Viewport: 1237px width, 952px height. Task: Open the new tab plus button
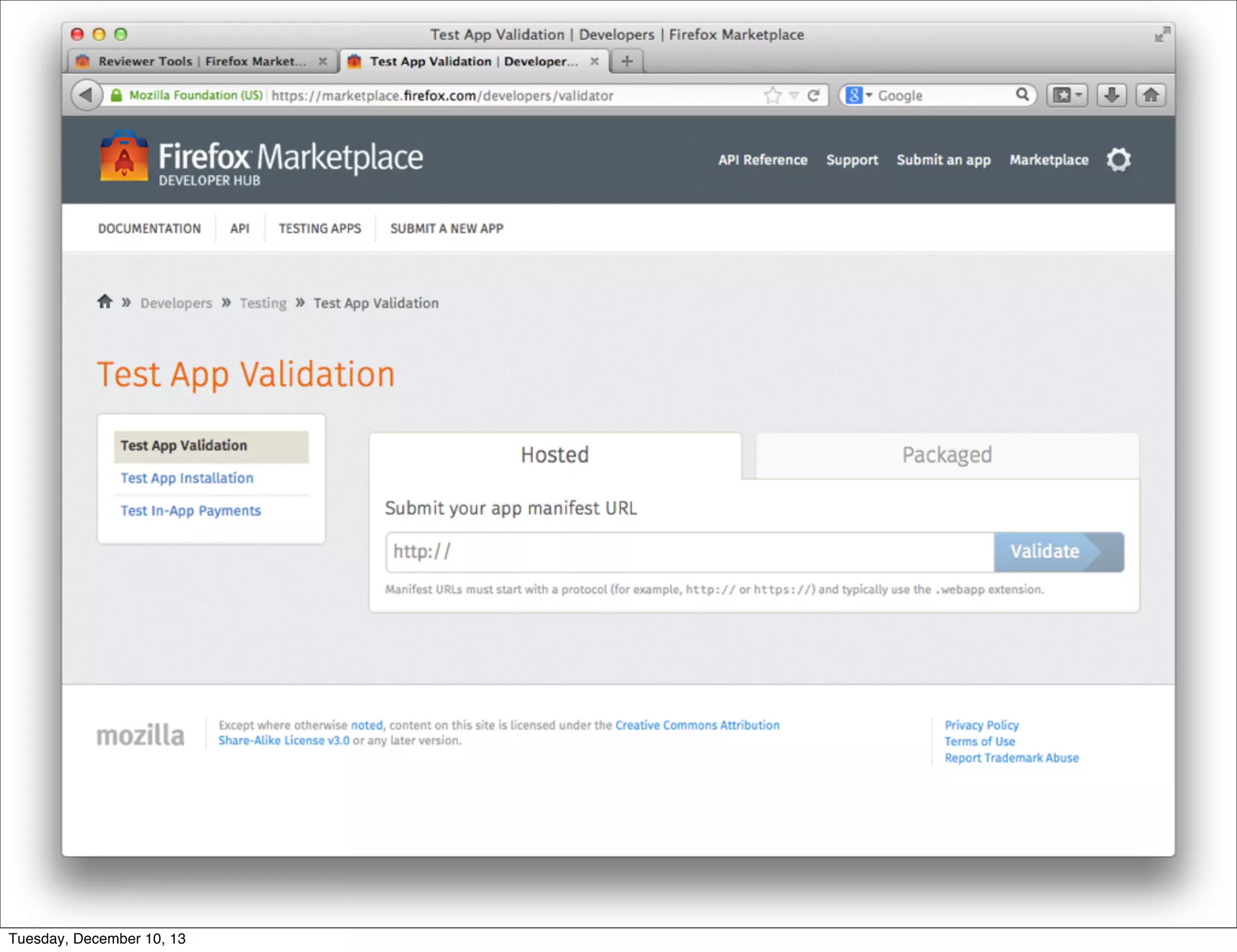627,61
